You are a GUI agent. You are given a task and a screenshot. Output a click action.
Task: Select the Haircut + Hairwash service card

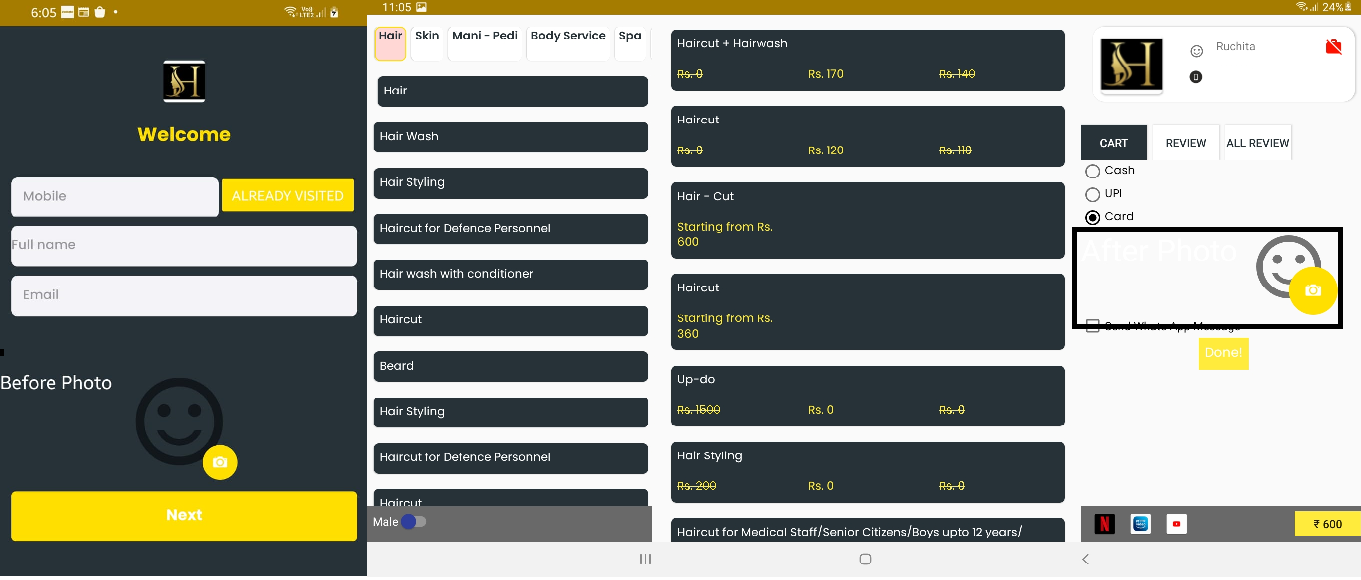tap(867, 60)
